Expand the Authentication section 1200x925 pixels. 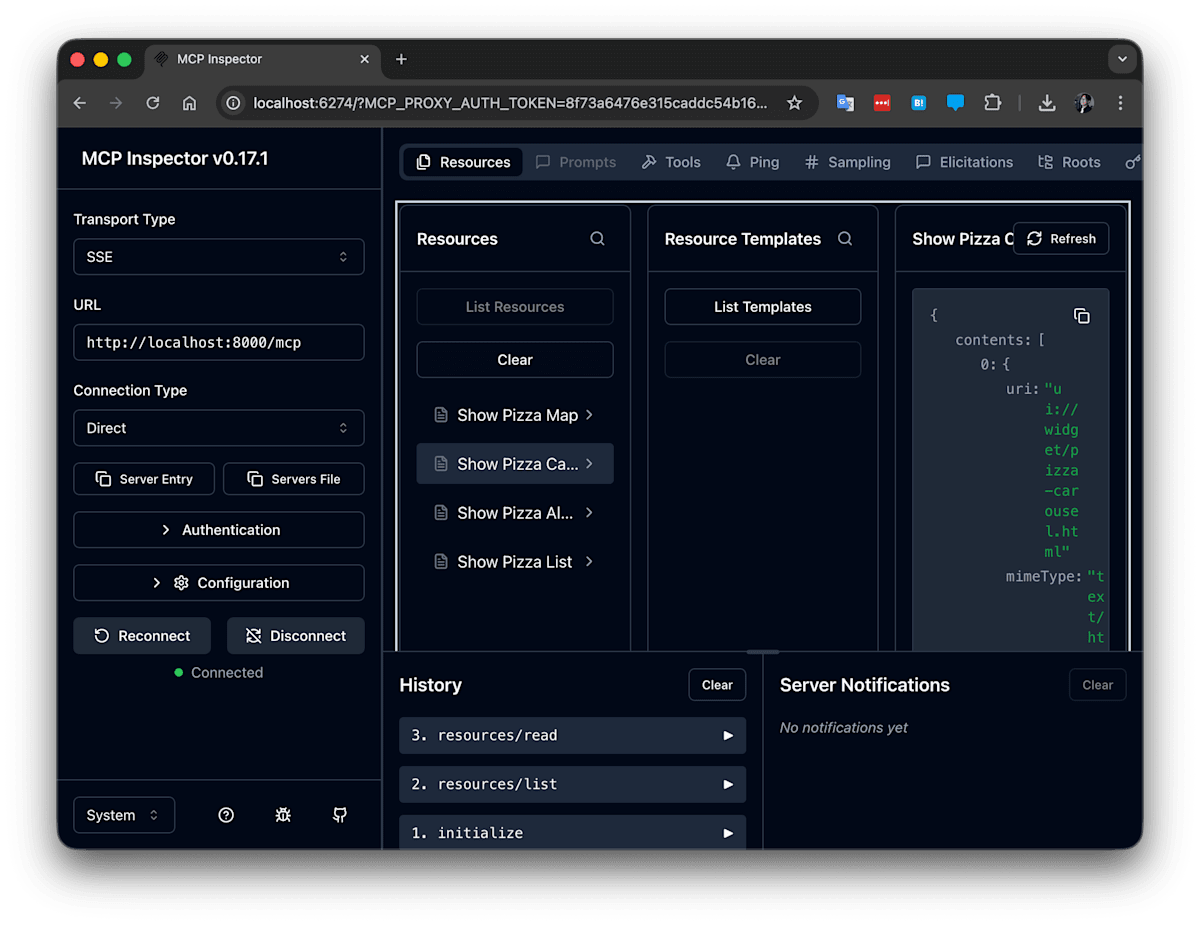tap(219, 530)
